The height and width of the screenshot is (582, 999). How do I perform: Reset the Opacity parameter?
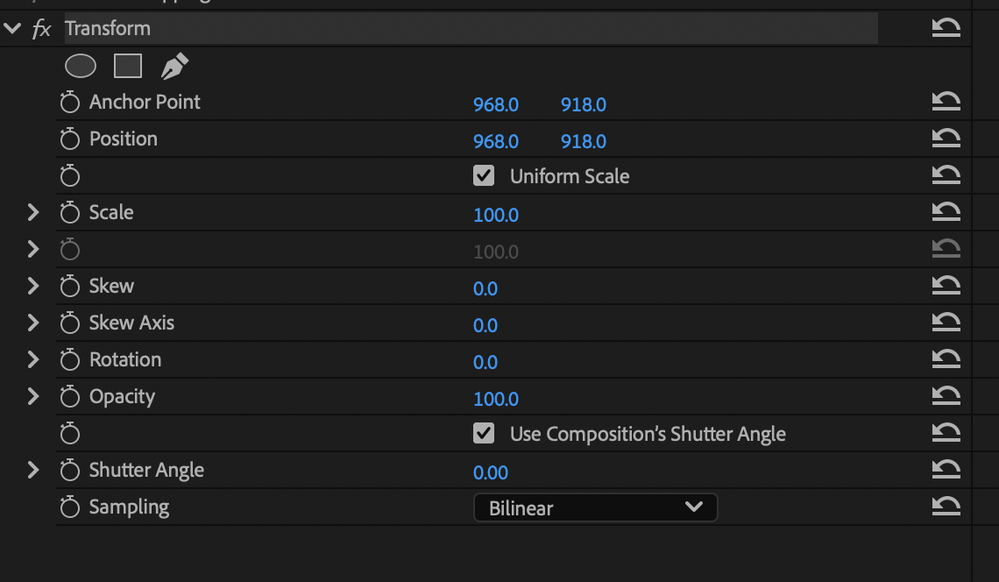(x=945, y=397)
